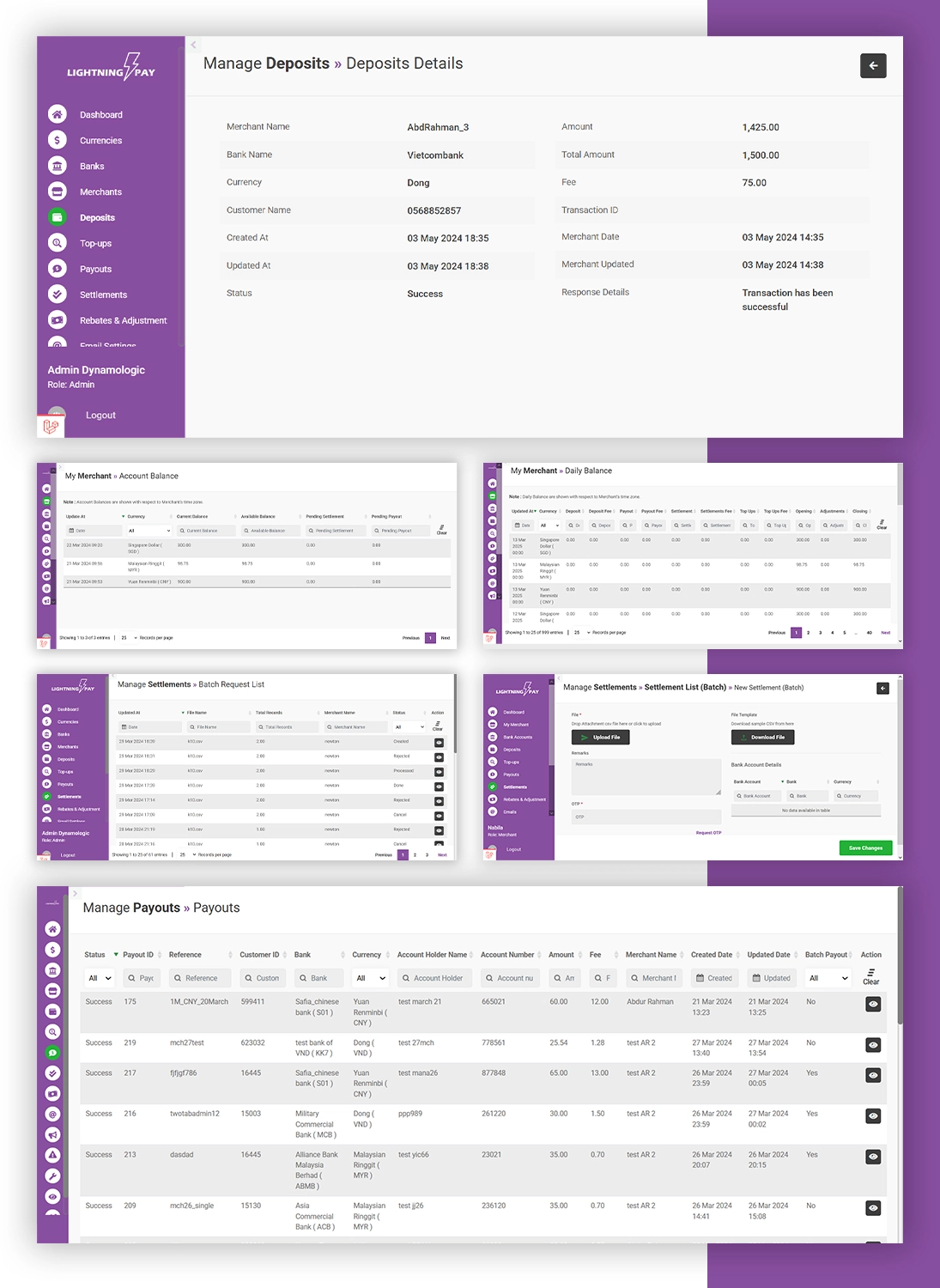Click the Rebates & Adjustment sidebar icon

(x=58, y=320)
